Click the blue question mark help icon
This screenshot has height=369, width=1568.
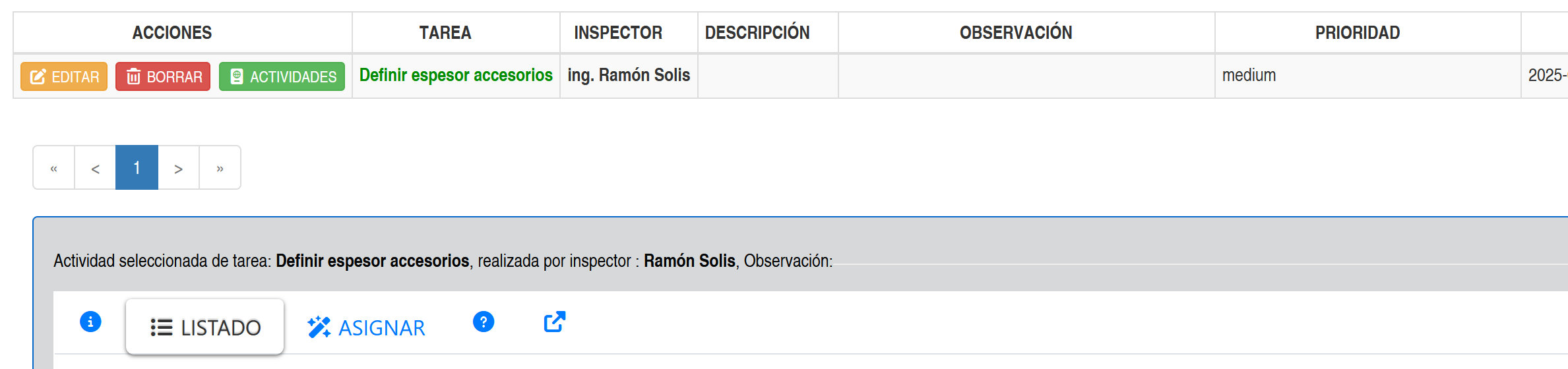tap(484, 322)
